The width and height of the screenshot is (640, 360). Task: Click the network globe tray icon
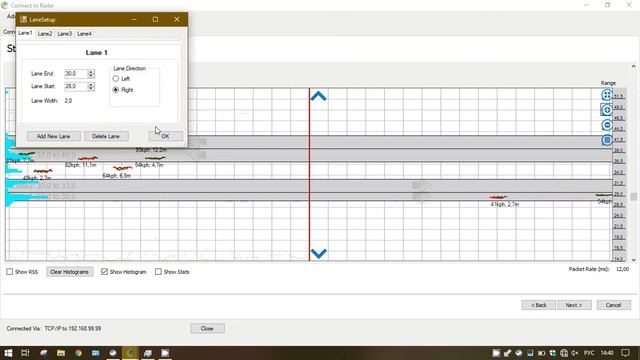[564, 353]
